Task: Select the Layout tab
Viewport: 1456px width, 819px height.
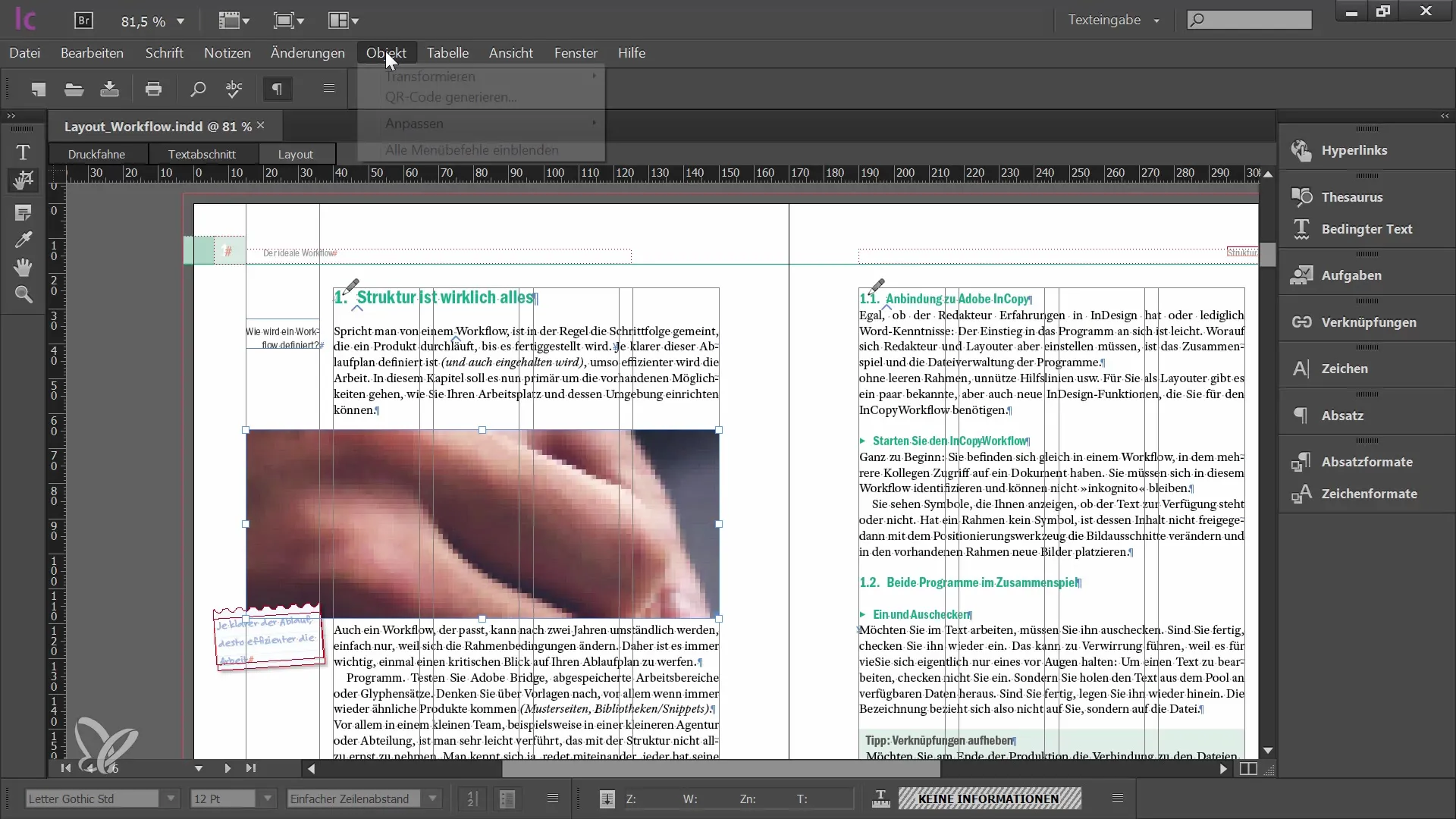Action: coord(295,153)
